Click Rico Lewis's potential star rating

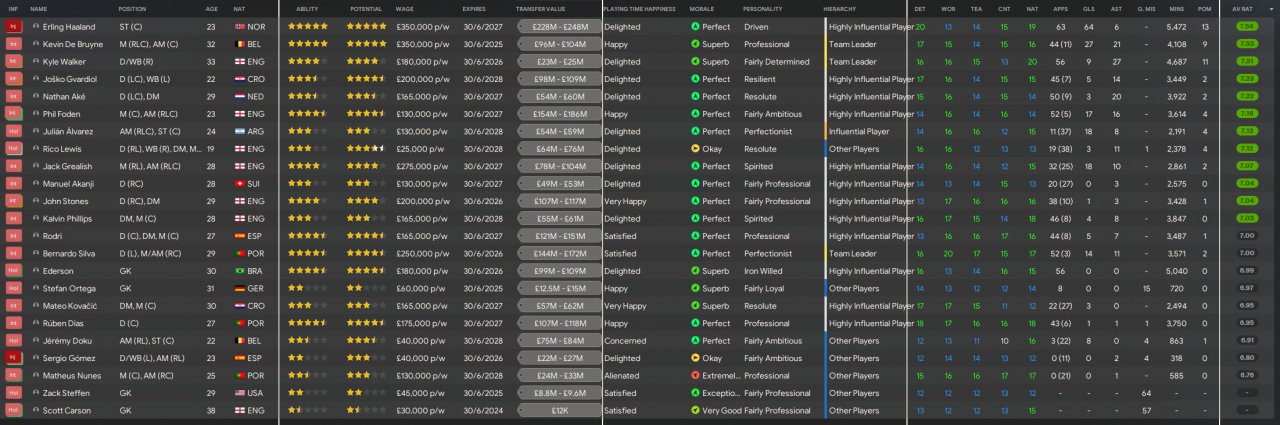(366, 149)
